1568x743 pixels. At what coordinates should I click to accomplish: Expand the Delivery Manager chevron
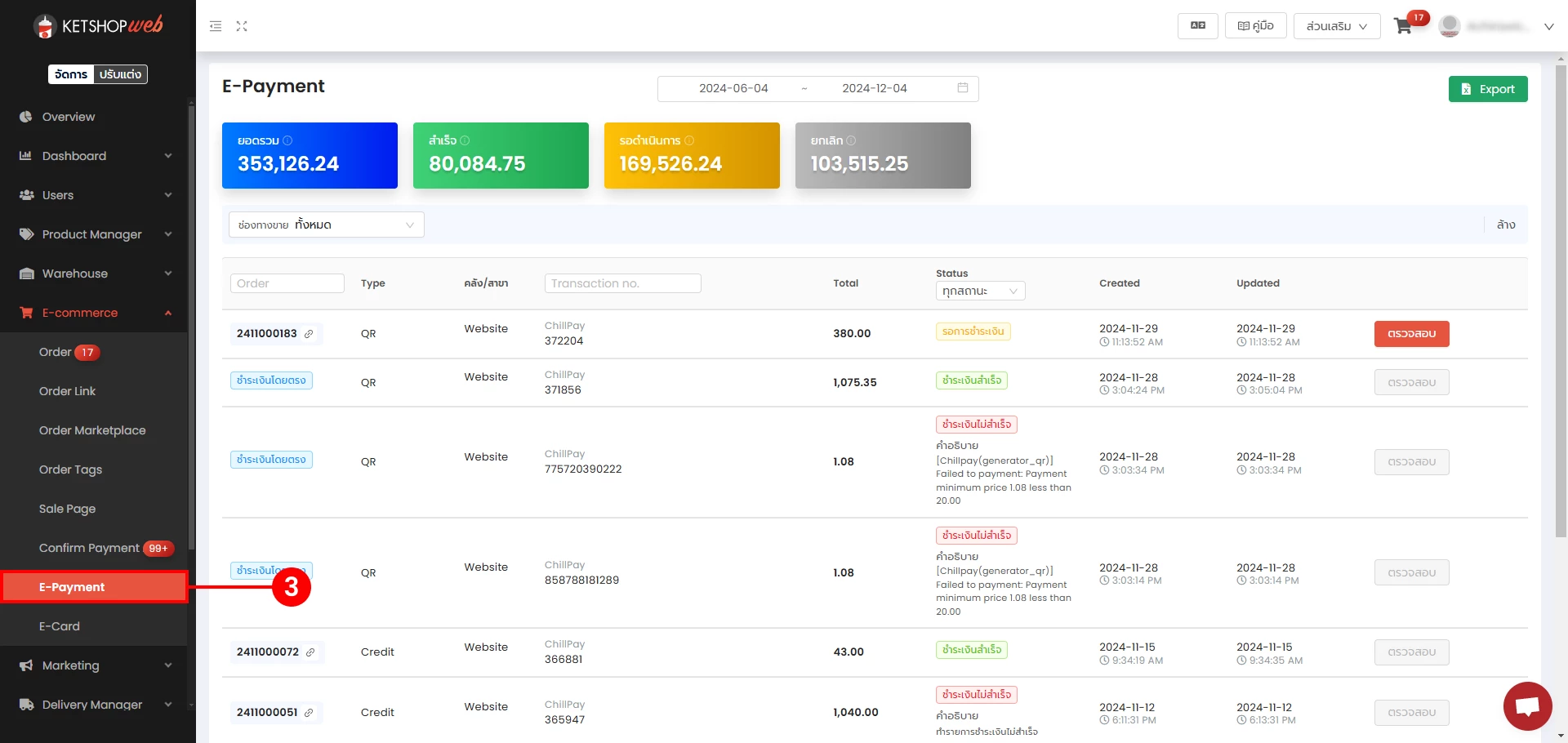[x=168, y=705]
